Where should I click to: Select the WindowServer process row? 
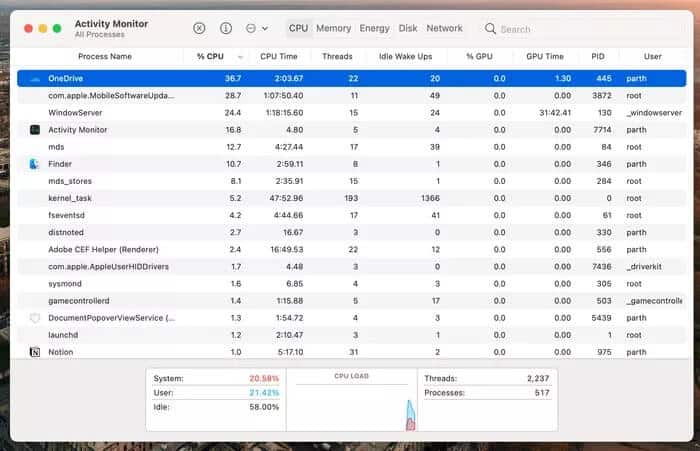(351, 113)
